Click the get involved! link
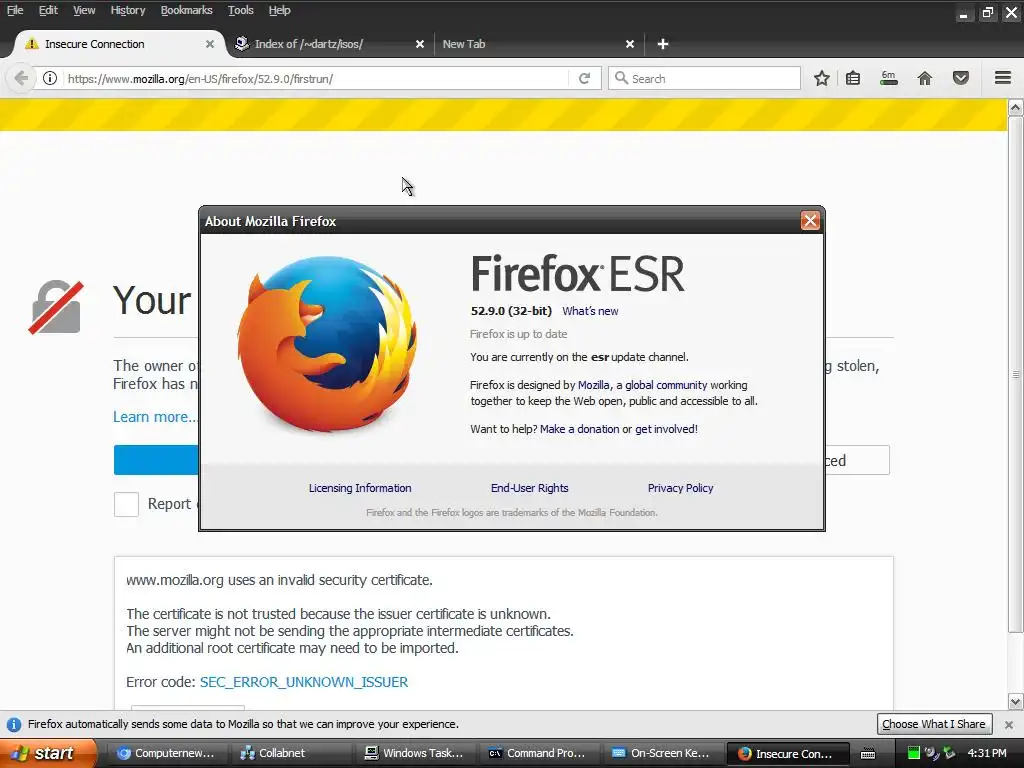This screenshot has height=768, width=1024. coord(666,429)
